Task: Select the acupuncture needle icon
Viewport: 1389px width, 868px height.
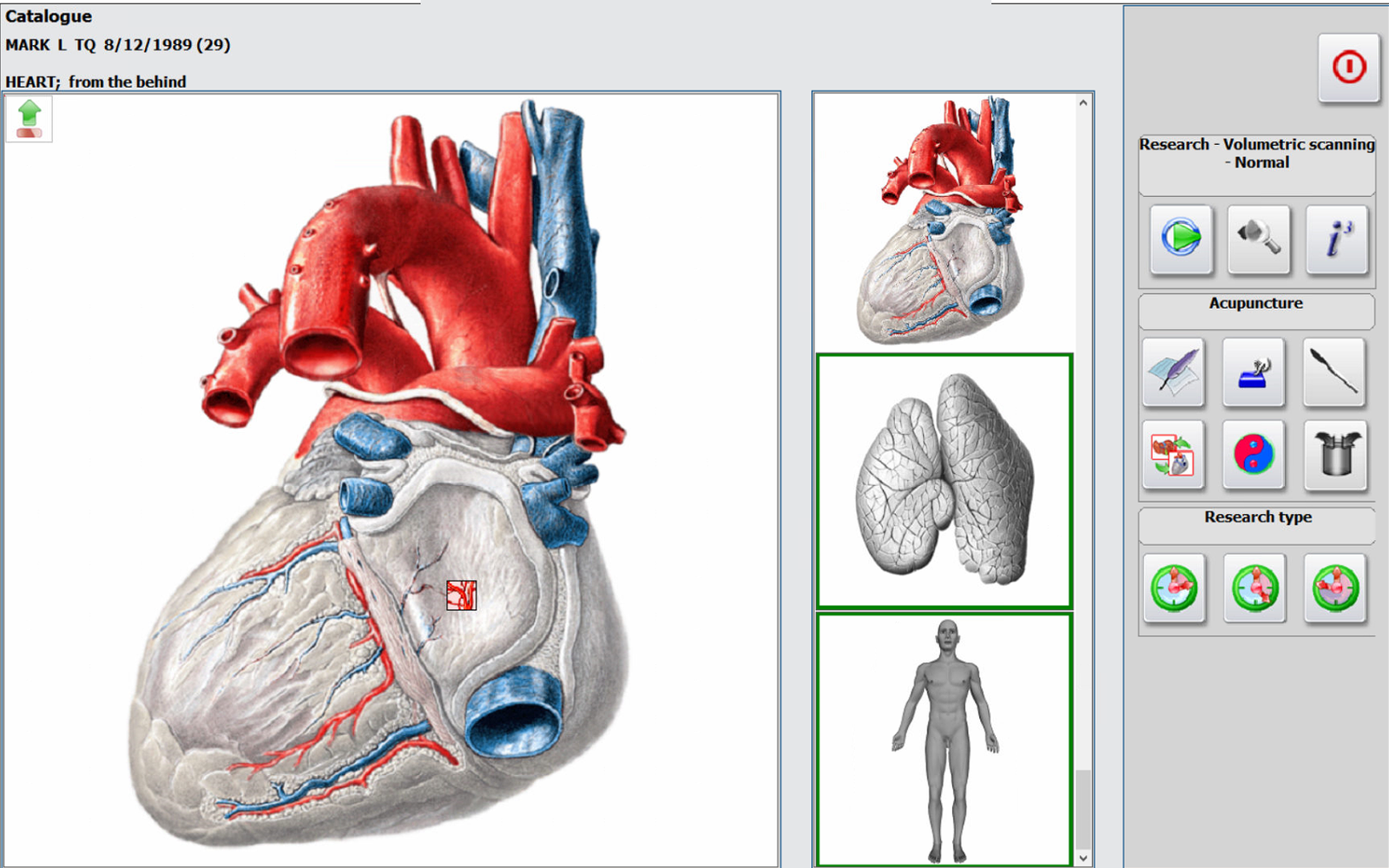Action: [x=1334, y=372]
